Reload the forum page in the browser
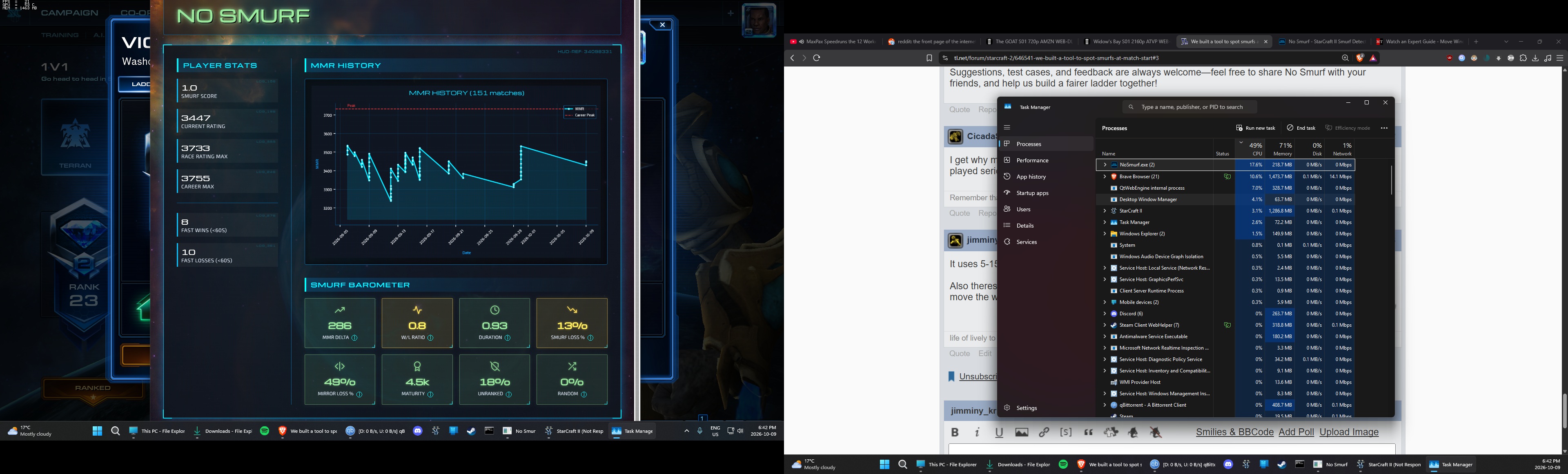The image size is (1568, 474). pyautogui.click(x=817, y=58)
